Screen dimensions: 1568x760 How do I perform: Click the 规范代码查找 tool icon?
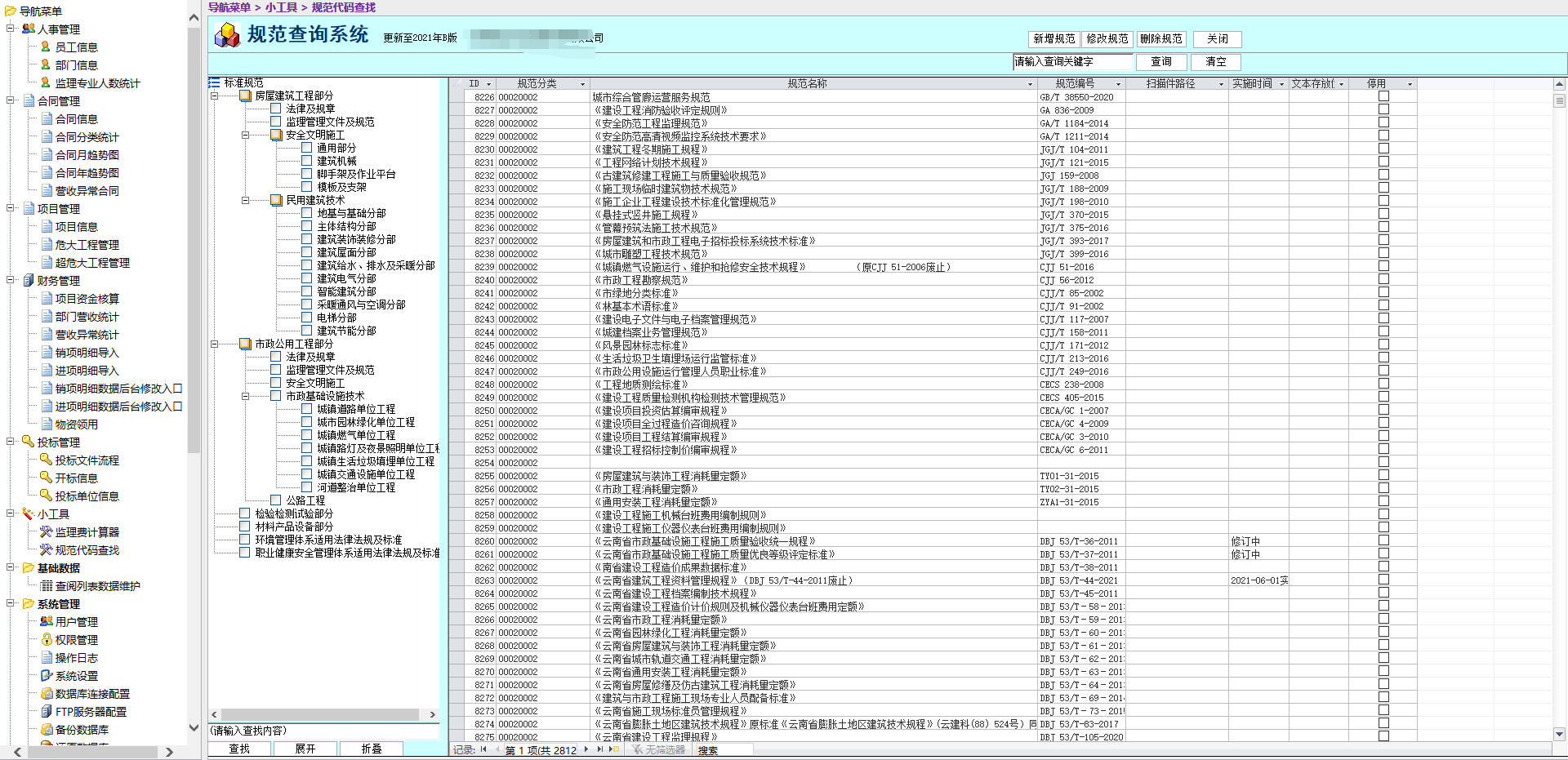(47, 549)
